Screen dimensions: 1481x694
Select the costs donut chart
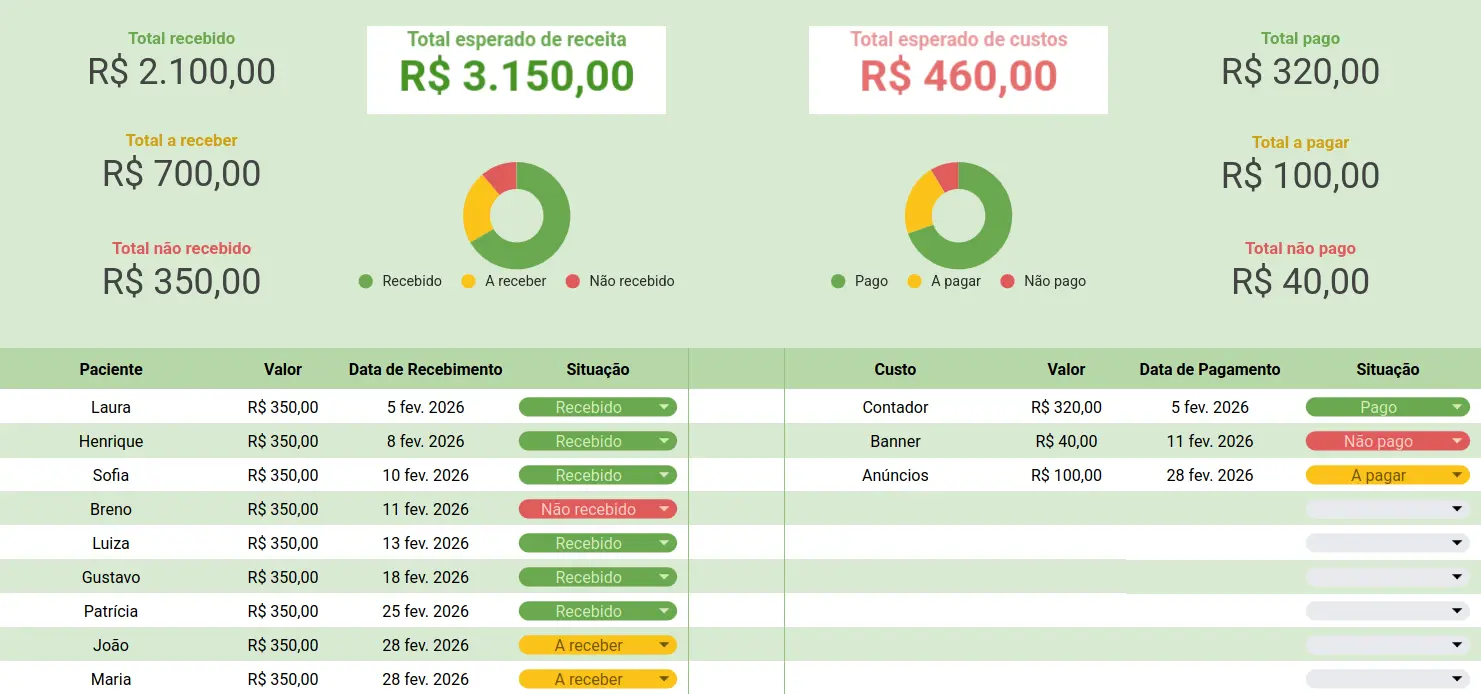pos(958,215)
